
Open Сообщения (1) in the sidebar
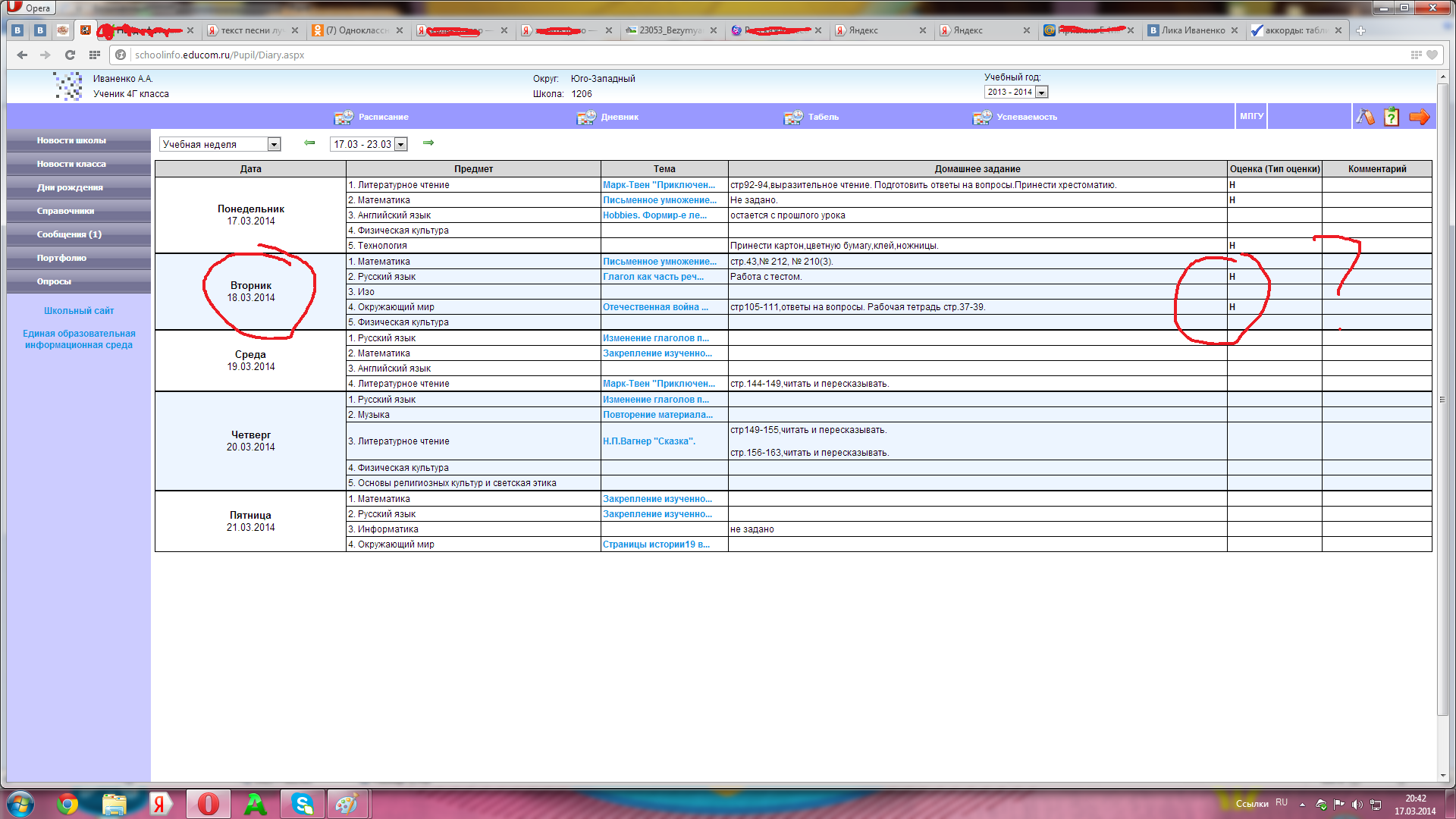pos(69,234)
